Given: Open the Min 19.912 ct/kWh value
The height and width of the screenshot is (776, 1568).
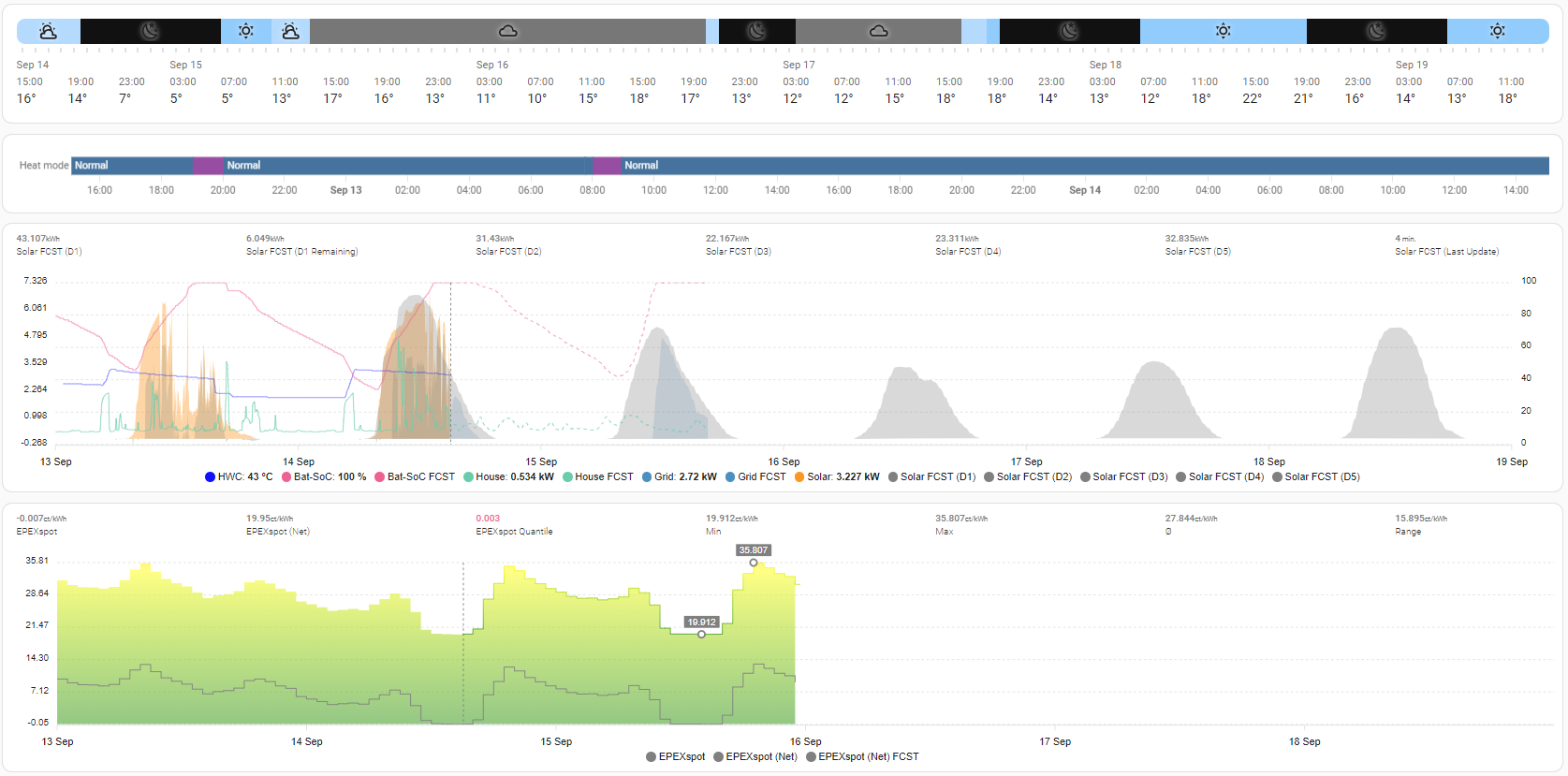Looking at the screenshot, I should (732, 519).
